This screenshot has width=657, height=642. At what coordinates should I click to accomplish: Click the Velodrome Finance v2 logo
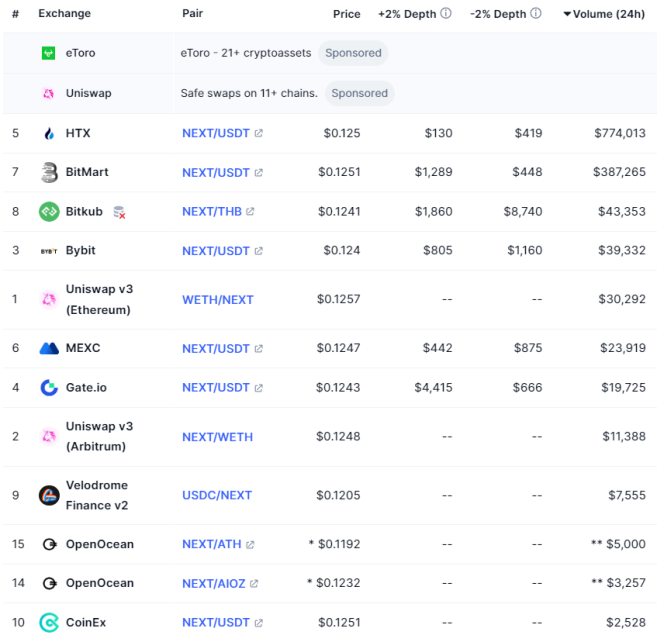(49, 495)
